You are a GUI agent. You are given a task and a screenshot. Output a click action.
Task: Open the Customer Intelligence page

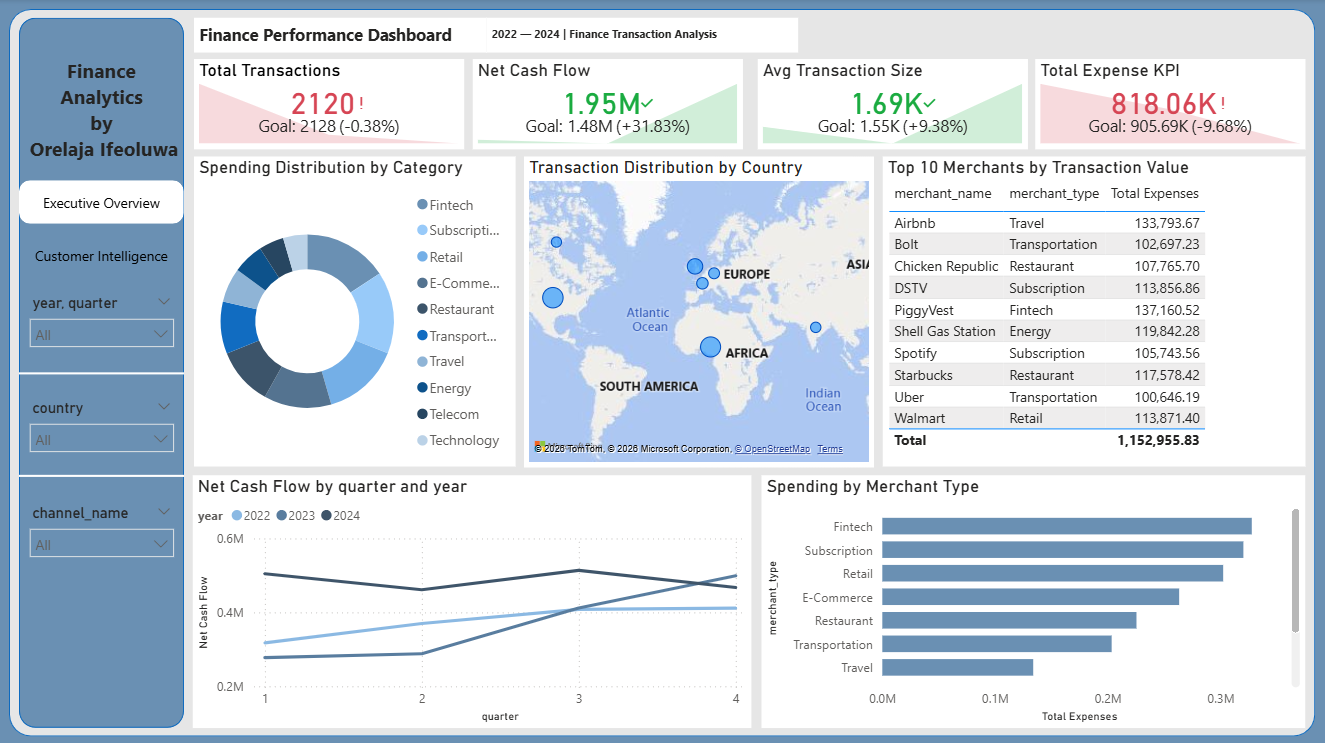pos(101,256)
